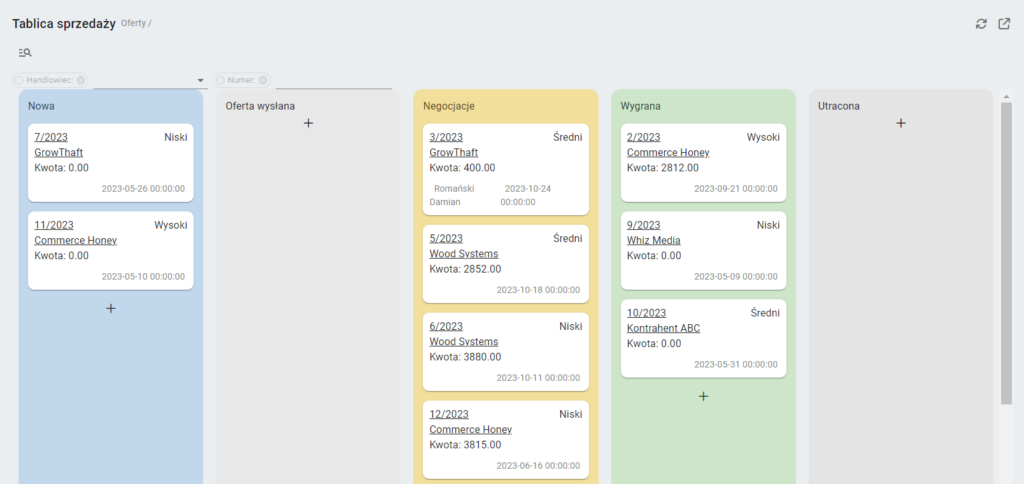Open offer 11/2023
The image size is (1024, 484).
pos(54,225)
